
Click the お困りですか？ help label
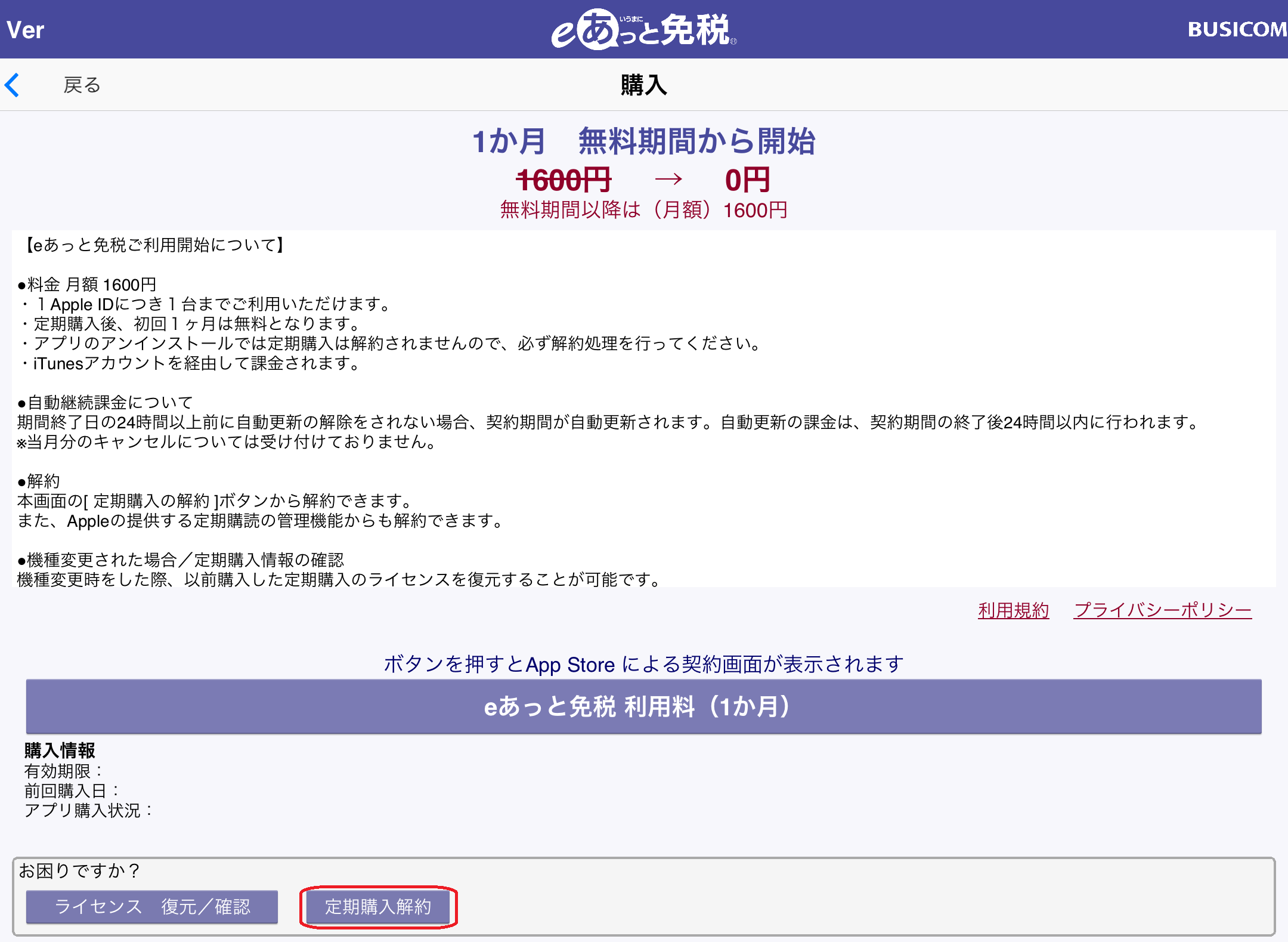coord(80,871)
